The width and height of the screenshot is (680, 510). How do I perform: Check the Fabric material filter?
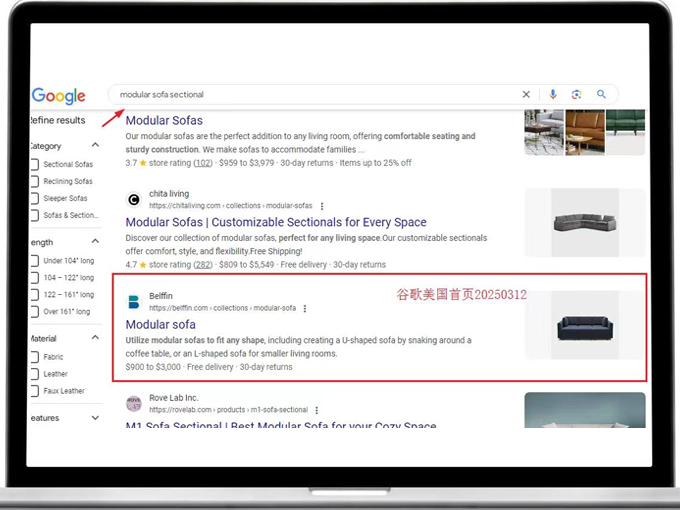34,357
